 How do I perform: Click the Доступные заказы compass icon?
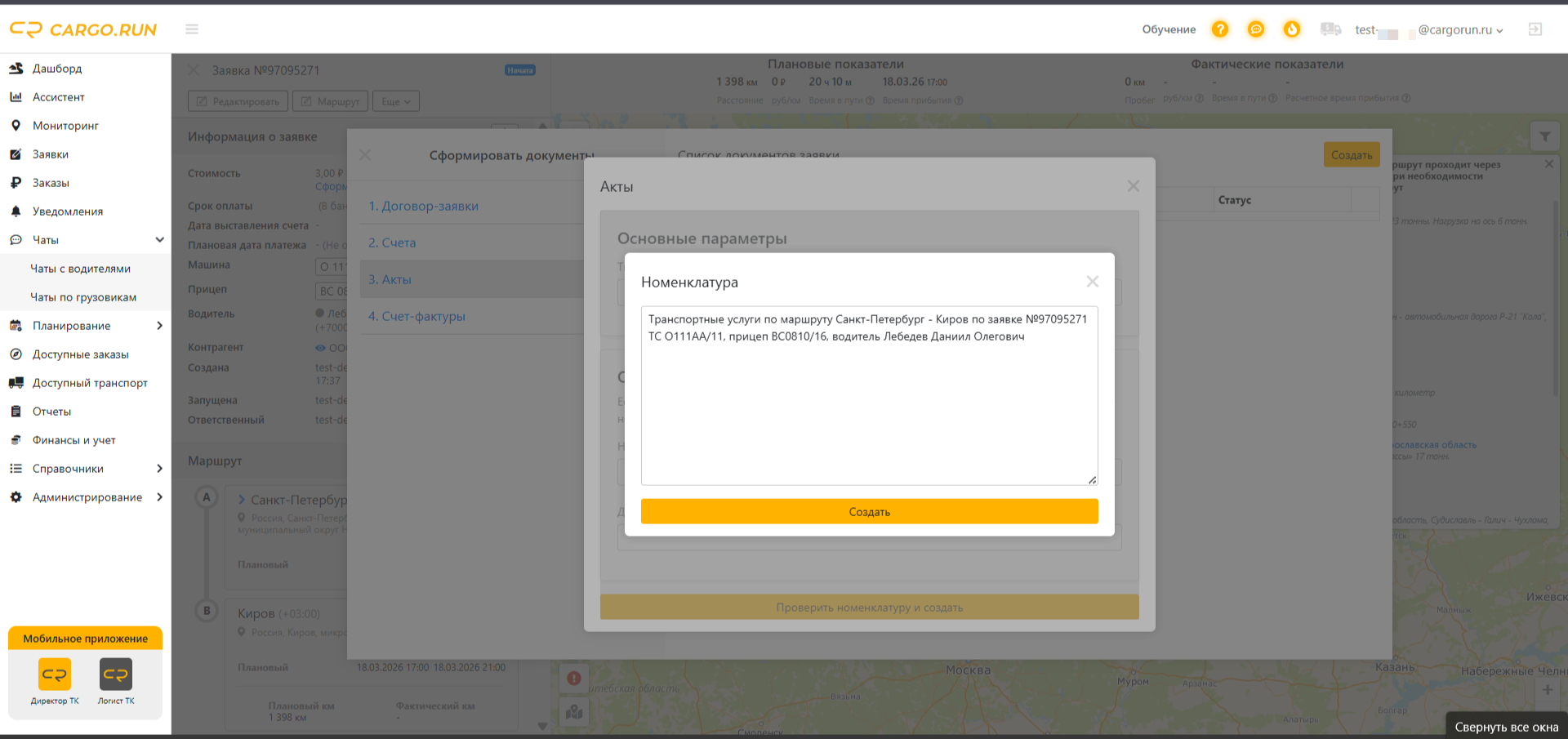click(x=16, y=354)
